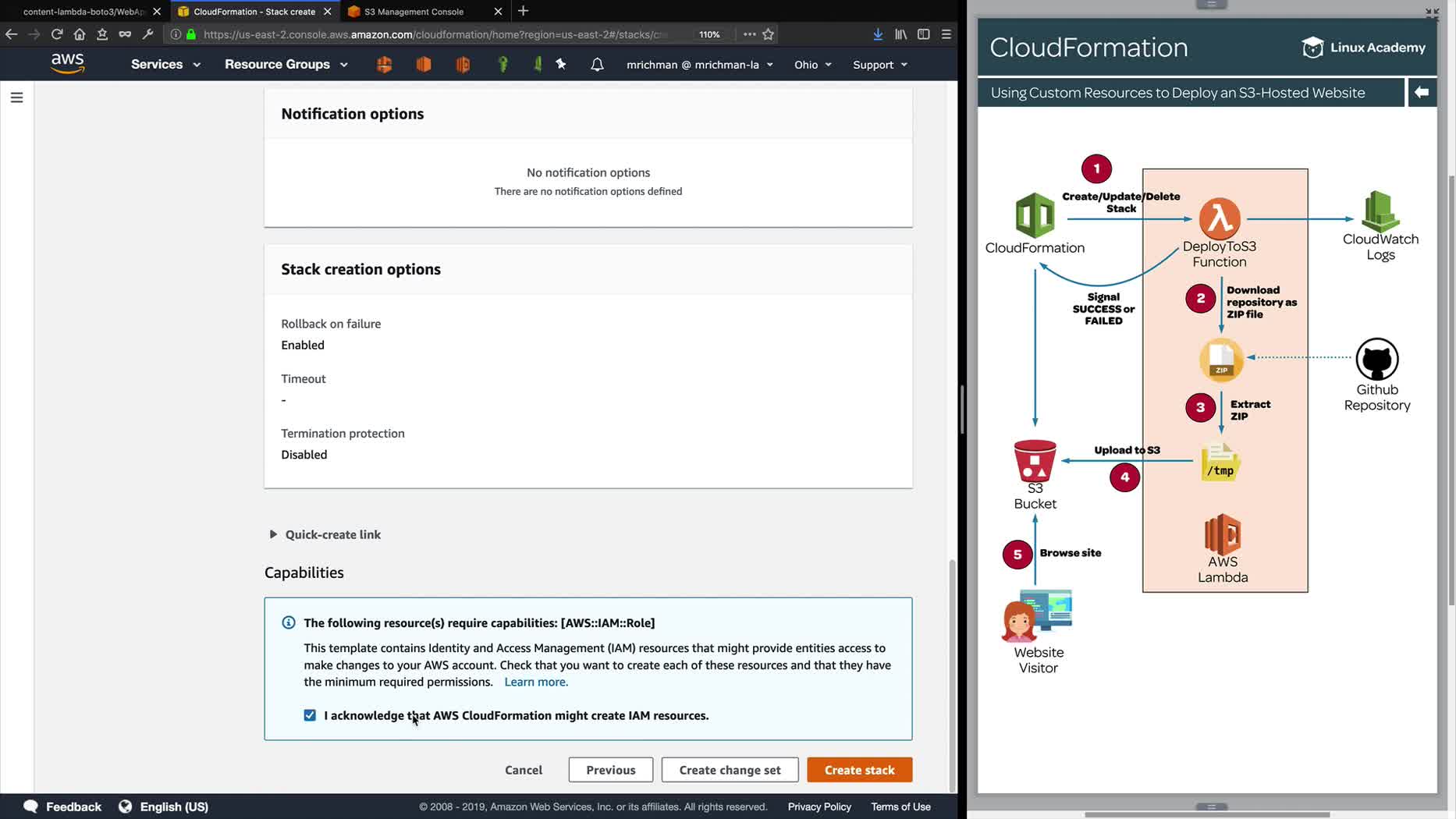Click the pin shortcuts icon in AWS nav
This screenshot has width=1456, height=819.
tap(561, 64)
